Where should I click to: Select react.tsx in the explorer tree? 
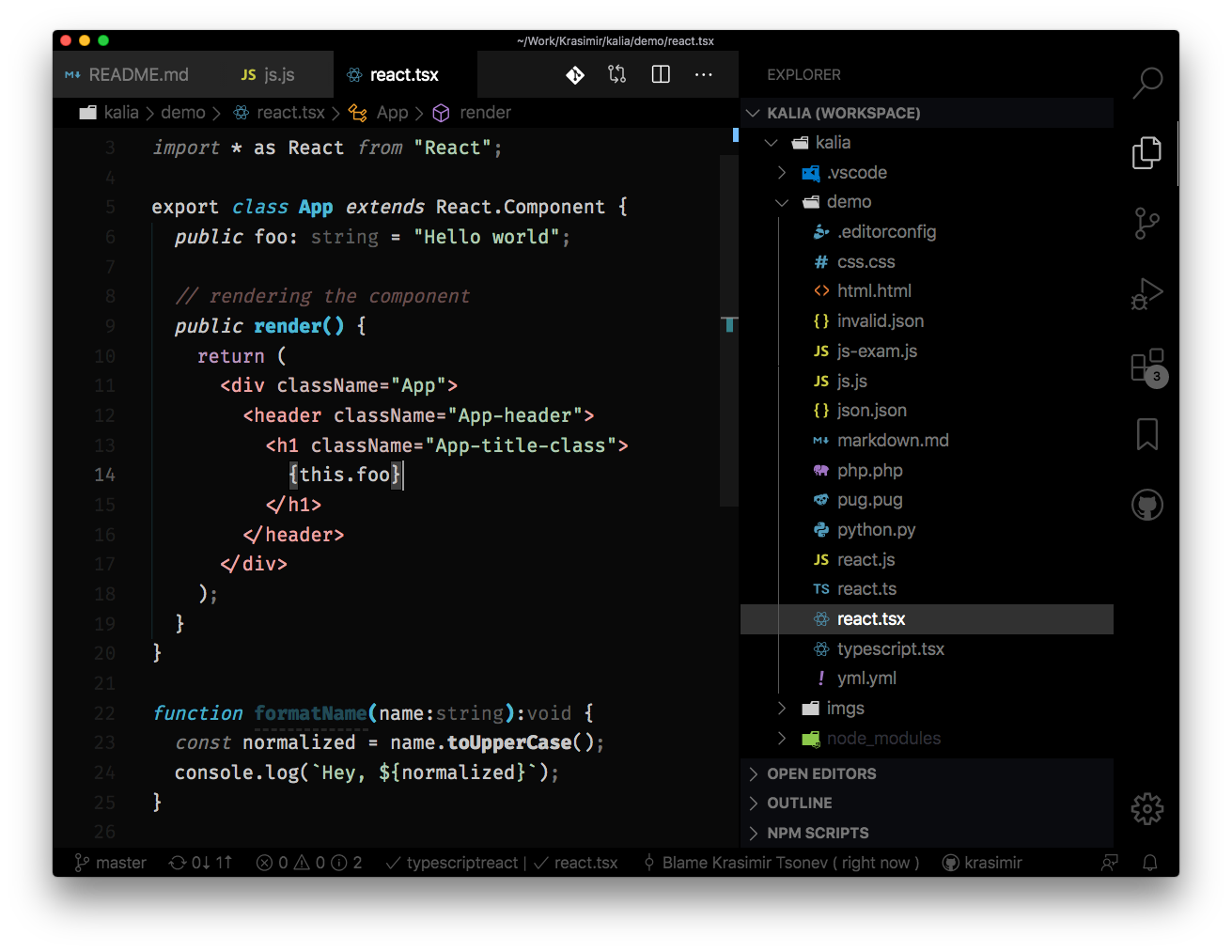point(927,619)
